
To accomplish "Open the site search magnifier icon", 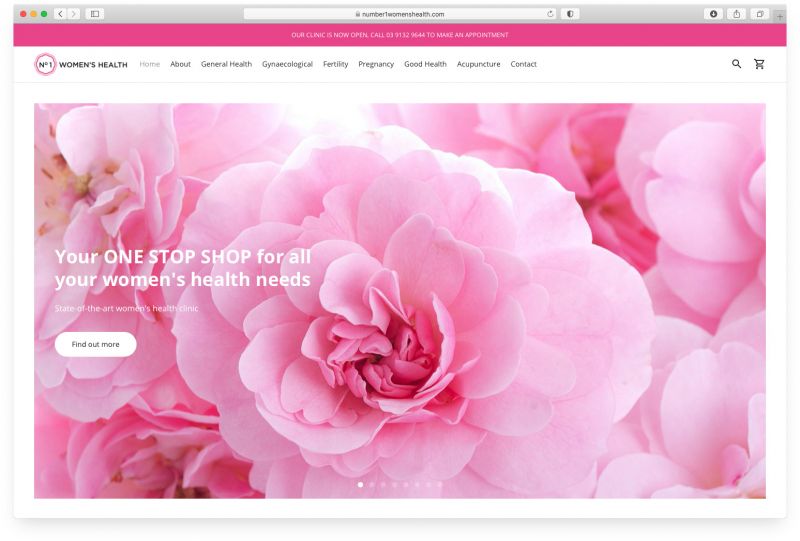I will click(737, 64).
